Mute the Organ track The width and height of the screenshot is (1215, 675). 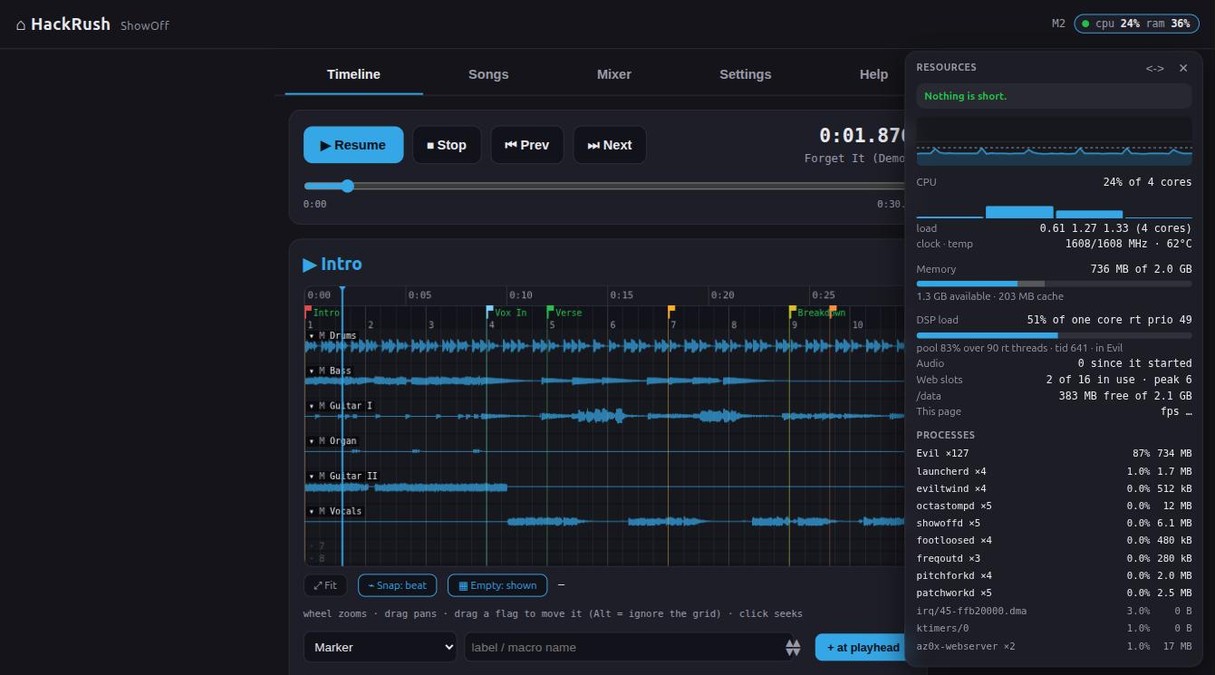coord(322,441)
